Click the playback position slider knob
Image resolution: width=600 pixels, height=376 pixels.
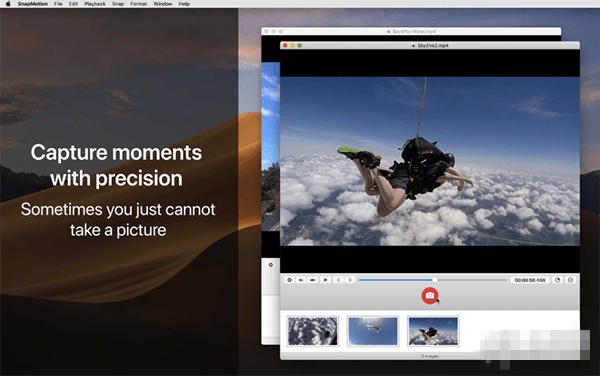435,280
